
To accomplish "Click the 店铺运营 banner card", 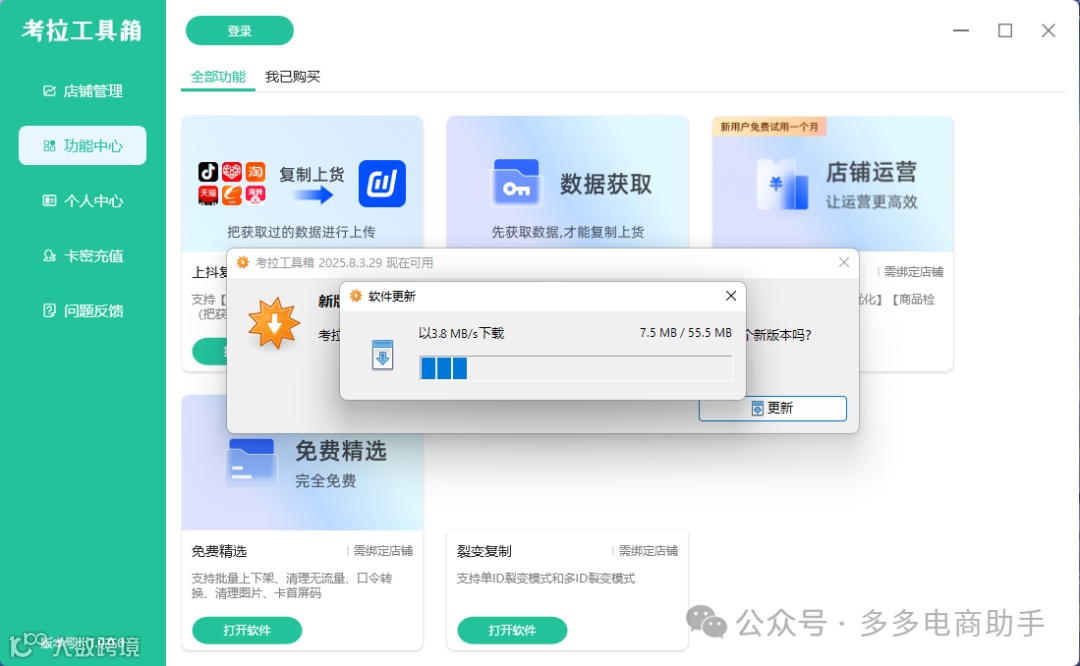I will (833, 183).
